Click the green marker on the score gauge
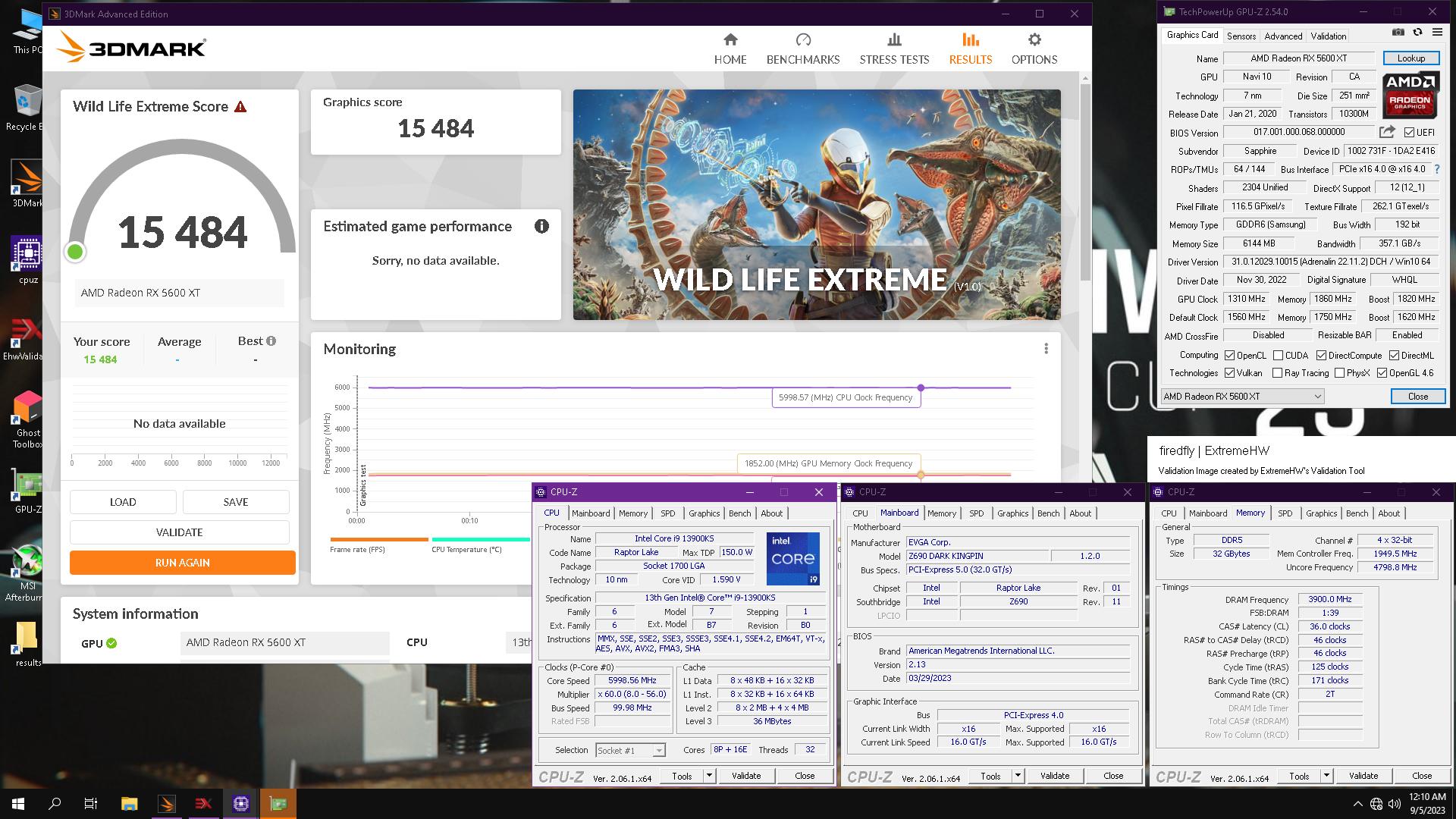This screenshot has width=1456, height=819. (75, 252)
